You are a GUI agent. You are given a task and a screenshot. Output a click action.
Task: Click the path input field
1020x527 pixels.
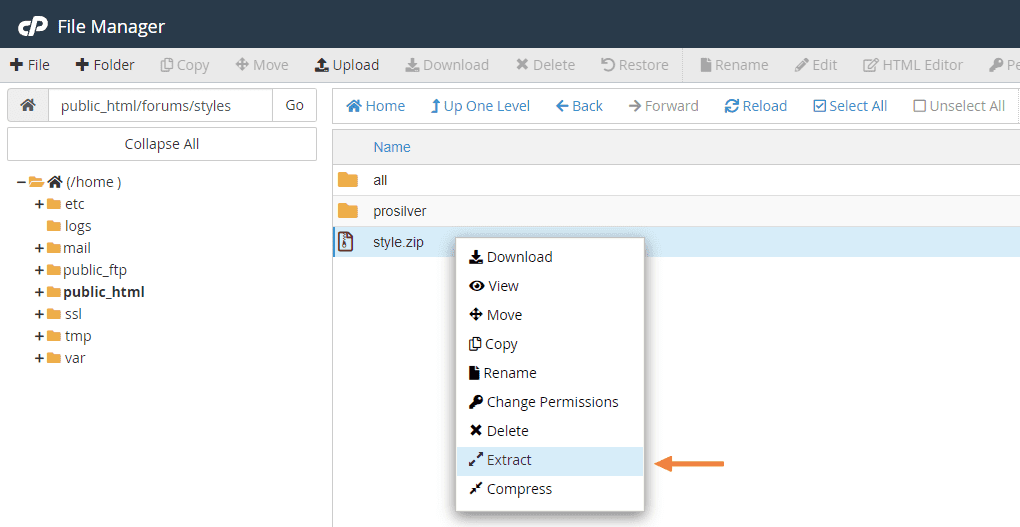(160, 105)
